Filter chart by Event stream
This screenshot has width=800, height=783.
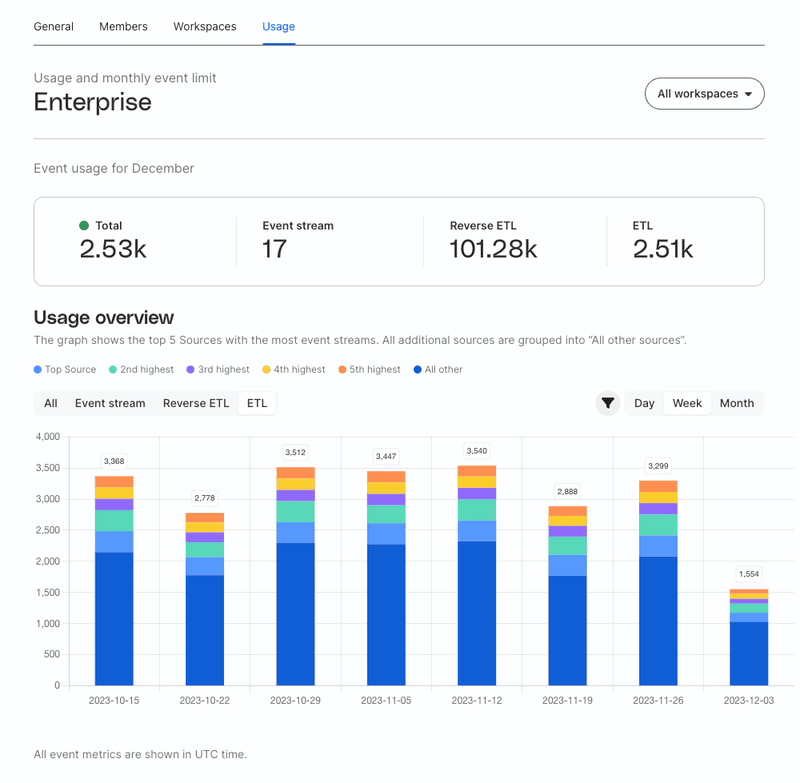[110, 403]
